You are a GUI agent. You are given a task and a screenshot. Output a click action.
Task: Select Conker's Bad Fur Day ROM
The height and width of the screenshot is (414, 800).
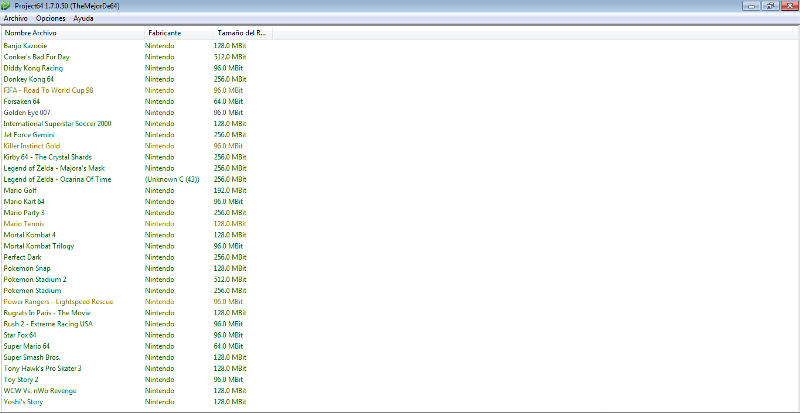click(x=36, y=57)
